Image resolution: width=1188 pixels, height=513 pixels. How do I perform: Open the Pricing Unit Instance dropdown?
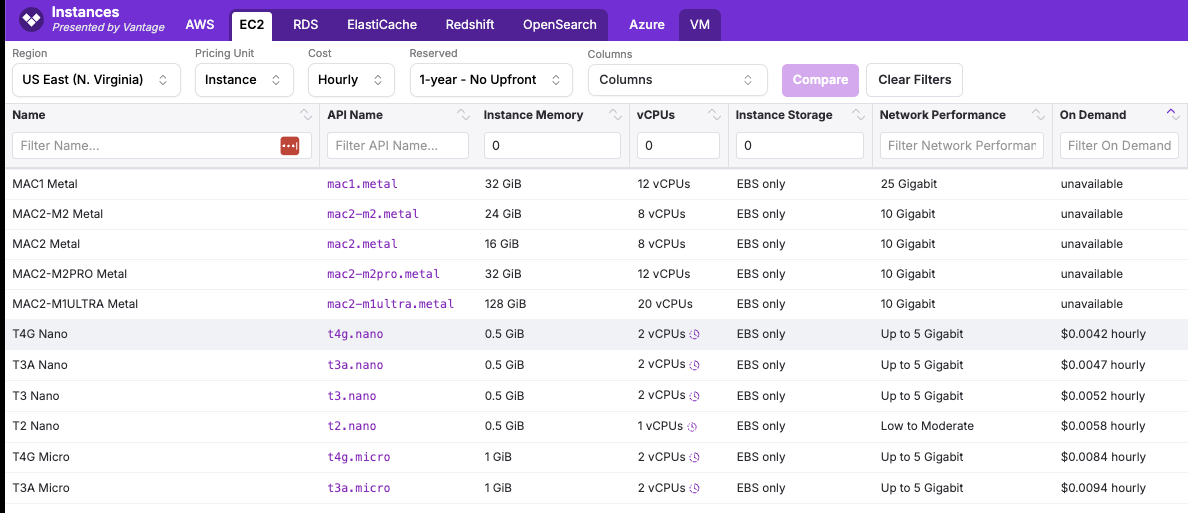tap(244, 80)
